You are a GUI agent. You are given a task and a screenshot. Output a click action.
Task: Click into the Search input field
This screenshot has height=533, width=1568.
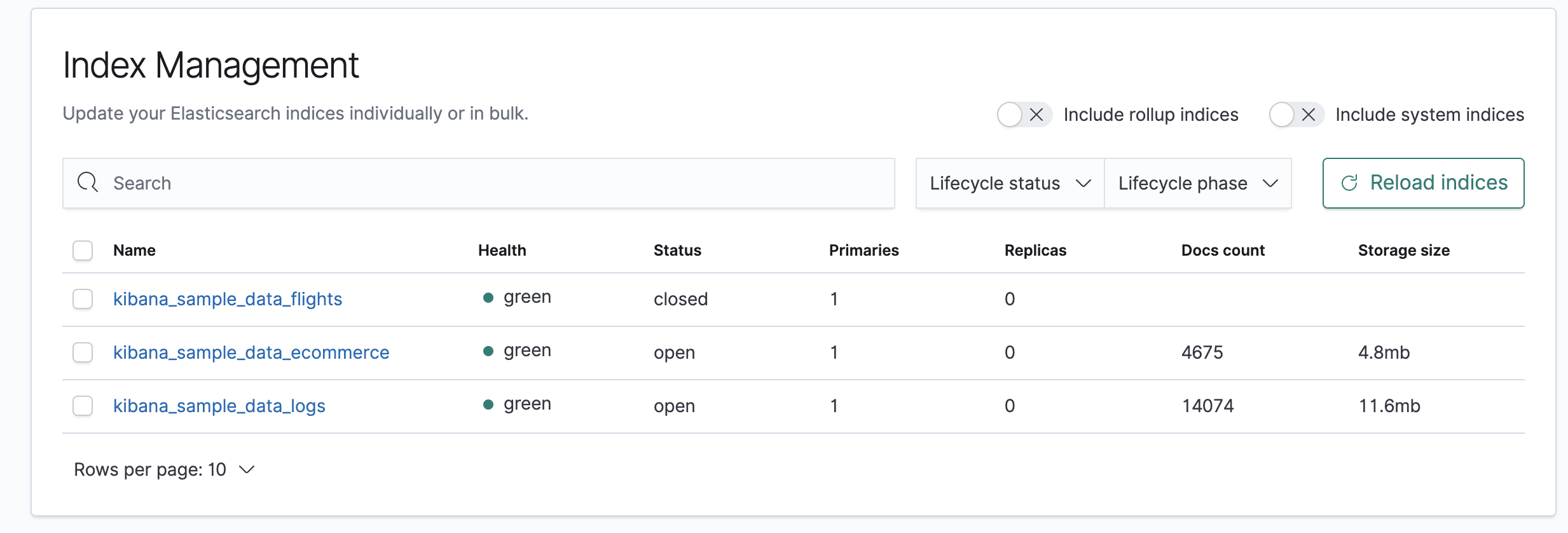(496, 183)
